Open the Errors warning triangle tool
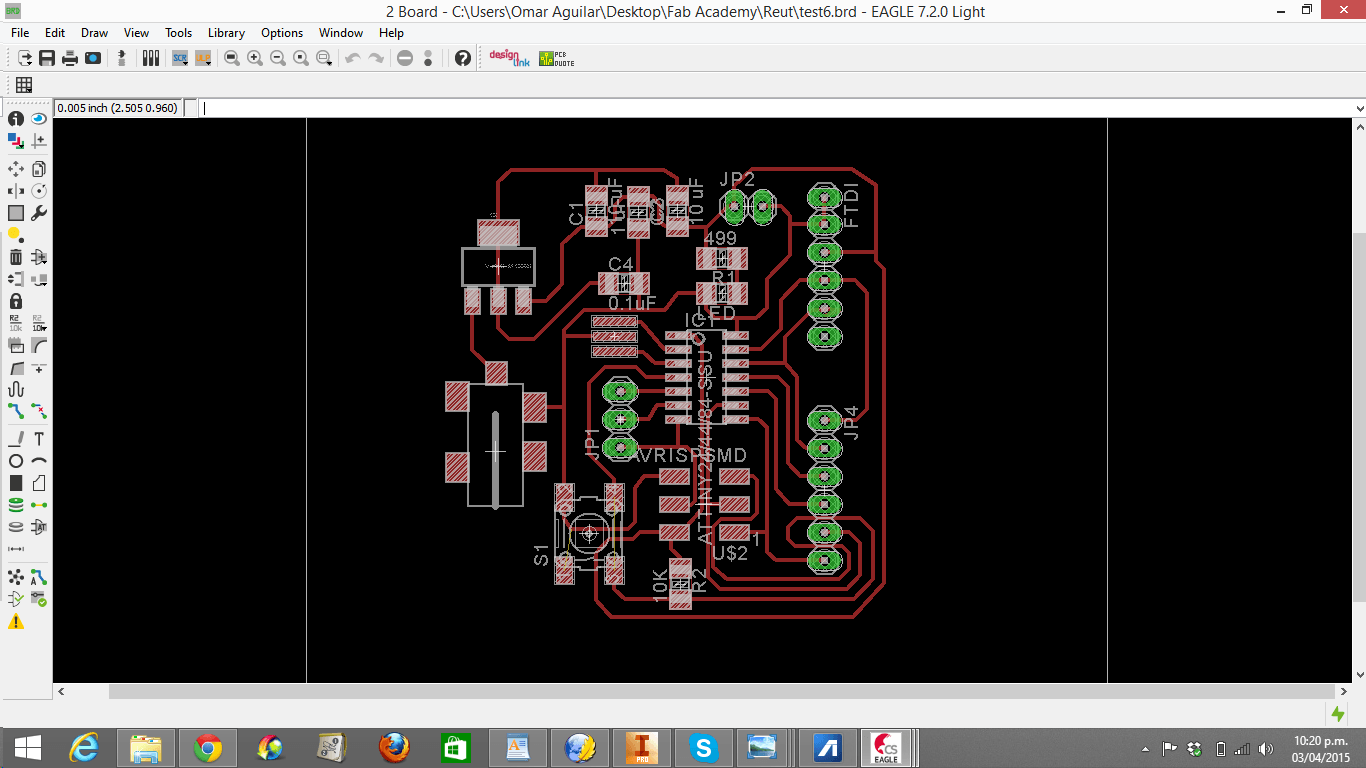Image resolution: width=1366 pixels, height=768 pixels. point(16,621)
